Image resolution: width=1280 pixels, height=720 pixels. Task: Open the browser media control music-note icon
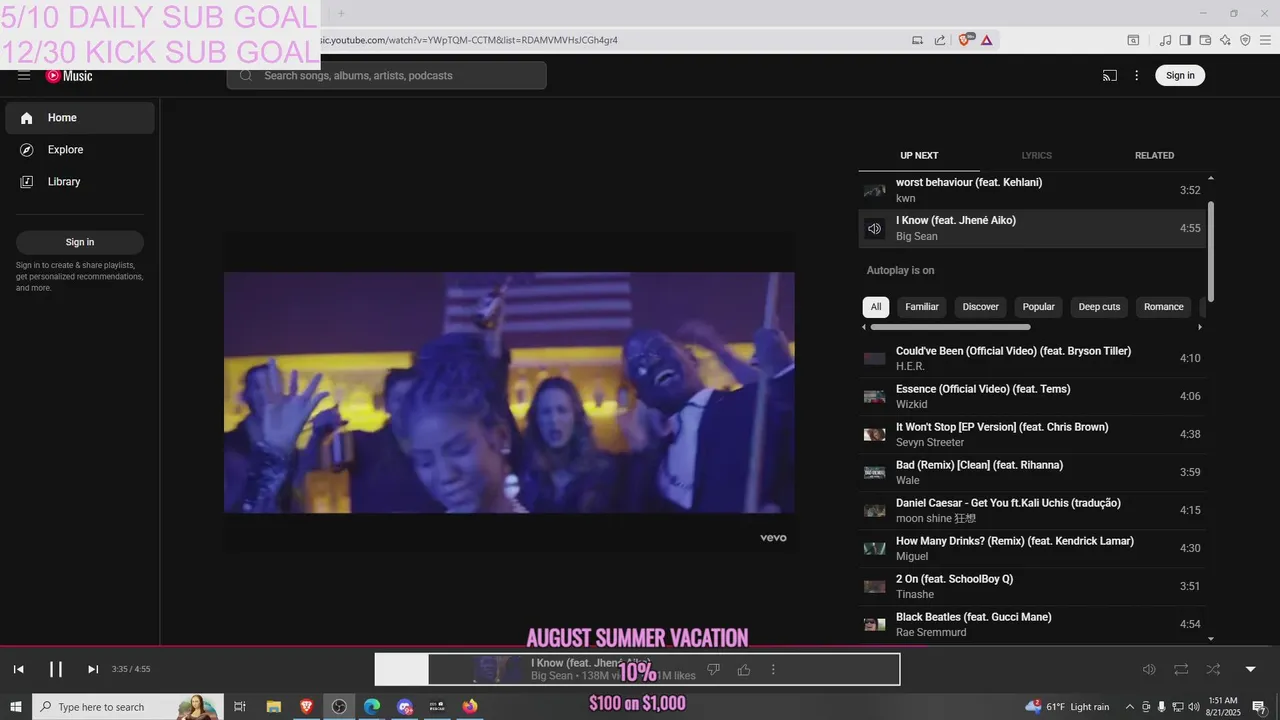tap(1165, 40)
